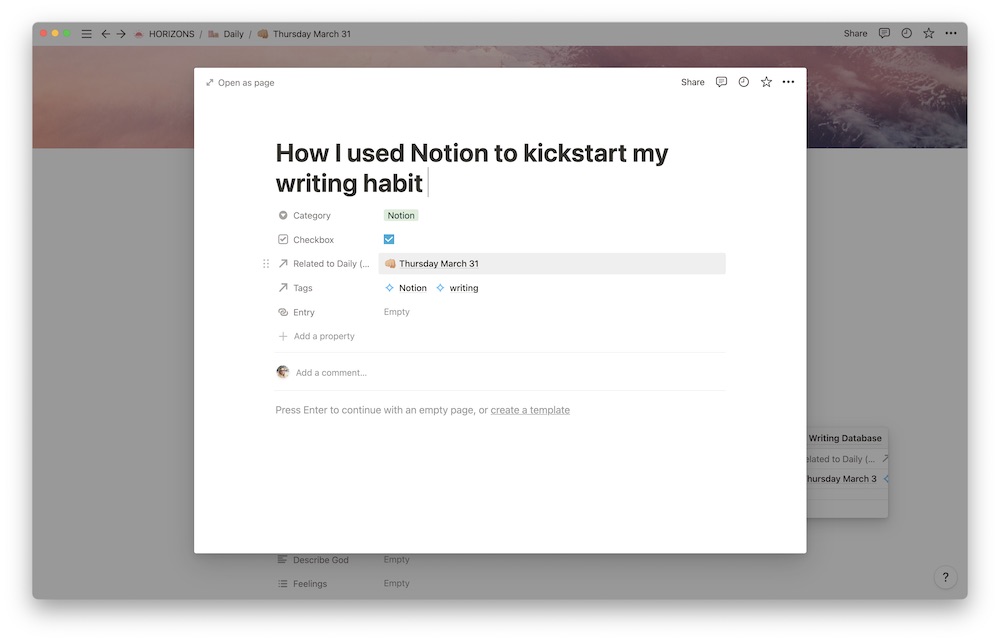Open the help question mark button

pyautogui.click(x=945, y=577)
